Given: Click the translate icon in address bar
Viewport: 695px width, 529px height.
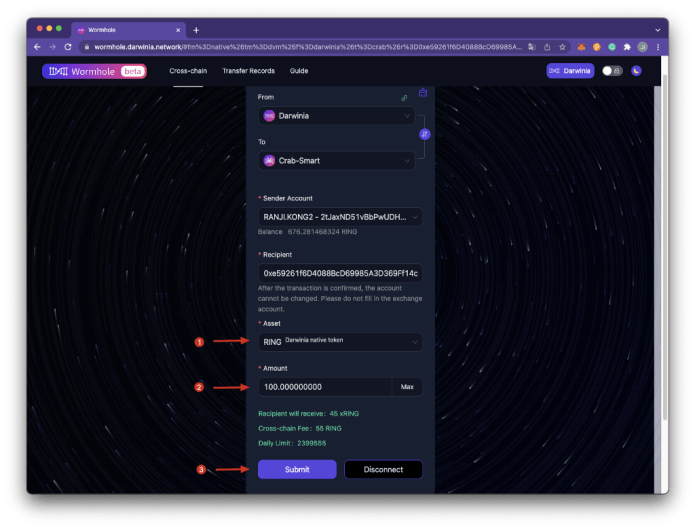Looking at the screenshot, I should (532, 47).
